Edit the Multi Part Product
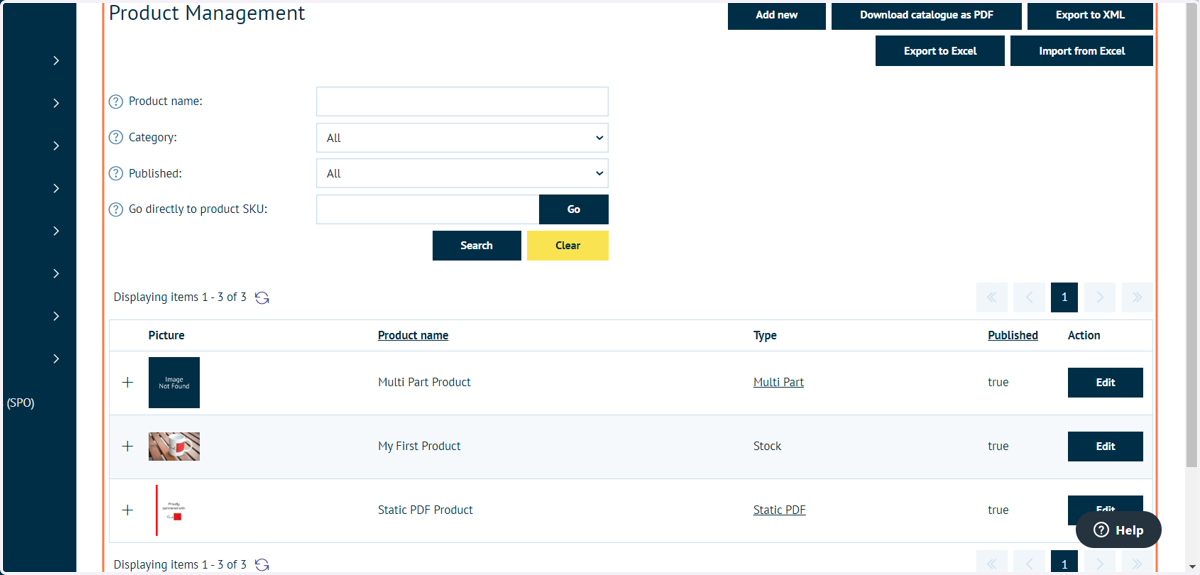The height and width of the screenshot is (575, 1200). (1105, 383)
